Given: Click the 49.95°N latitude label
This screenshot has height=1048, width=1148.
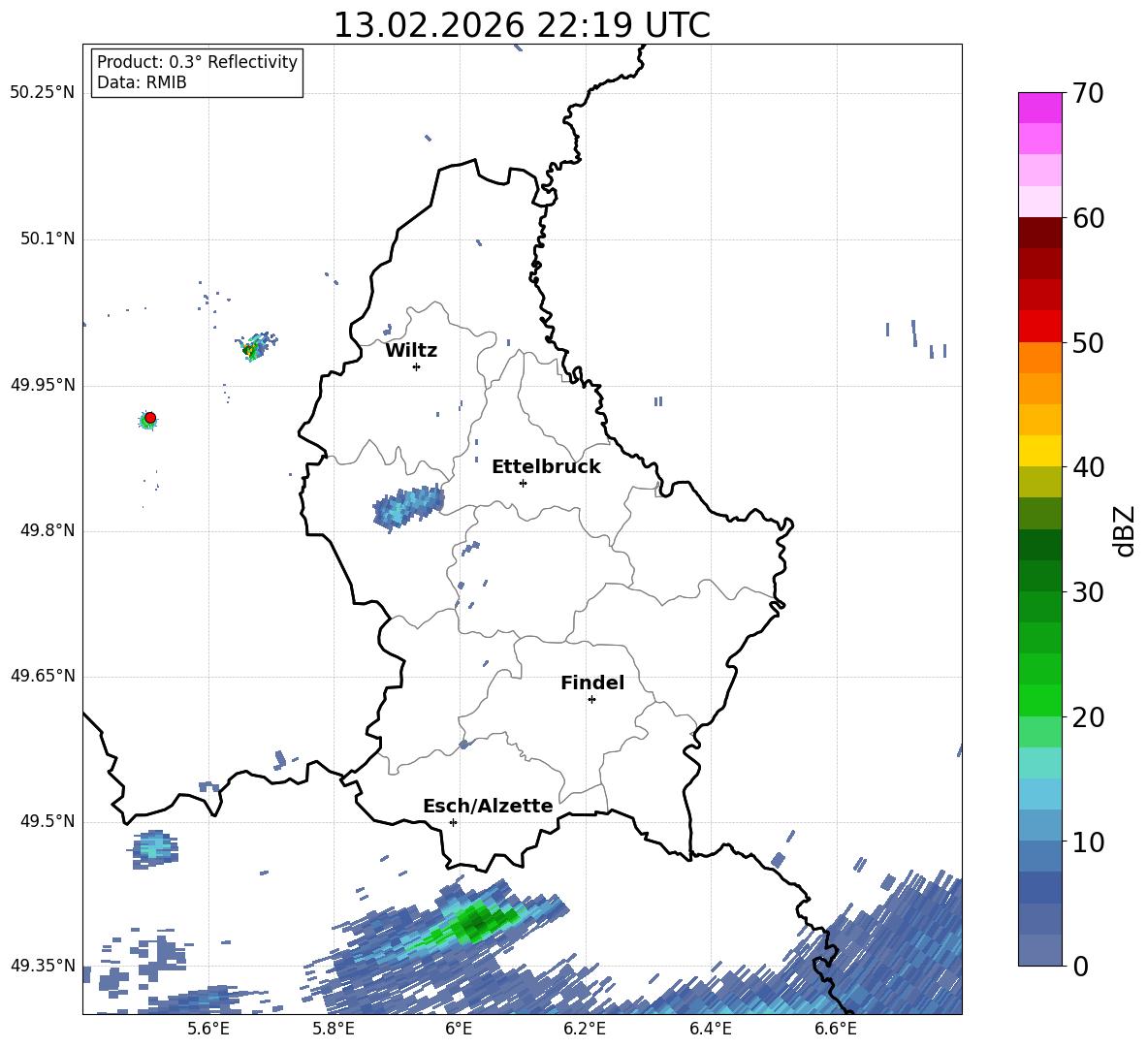Looking at the screenshot, I should [x=42, y=384].
